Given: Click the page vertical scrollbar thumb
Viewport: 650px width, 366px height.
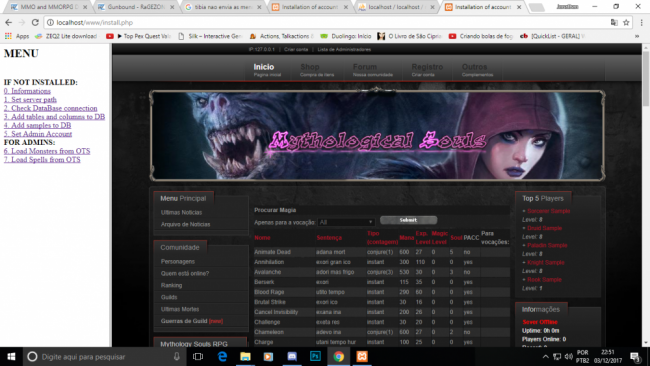Looking at the screenshot, I should pos(646,79).
